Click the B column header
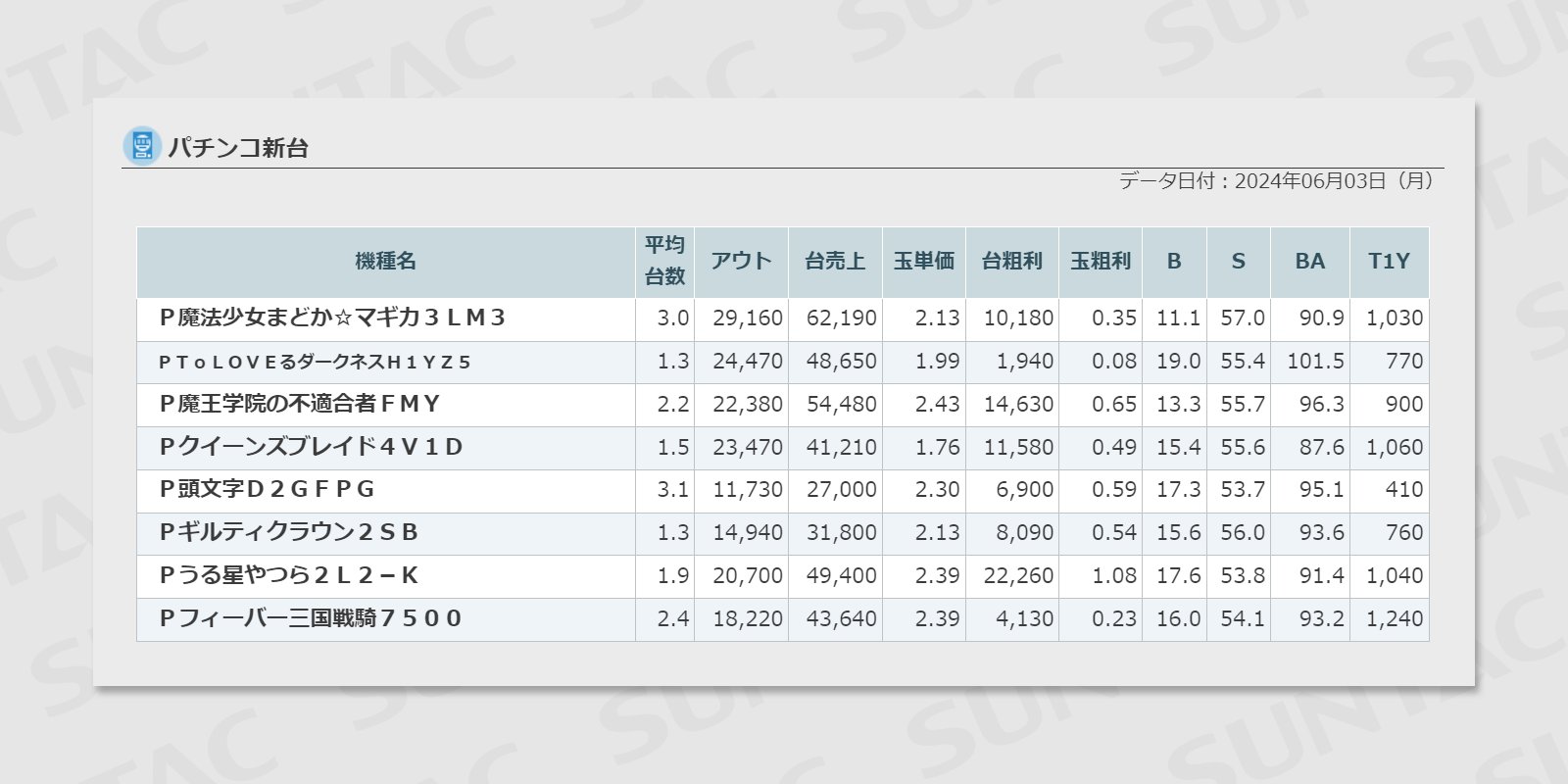Image resolution: width=1568 pixels, height=784 pixels. click(x=1174, y=262)
